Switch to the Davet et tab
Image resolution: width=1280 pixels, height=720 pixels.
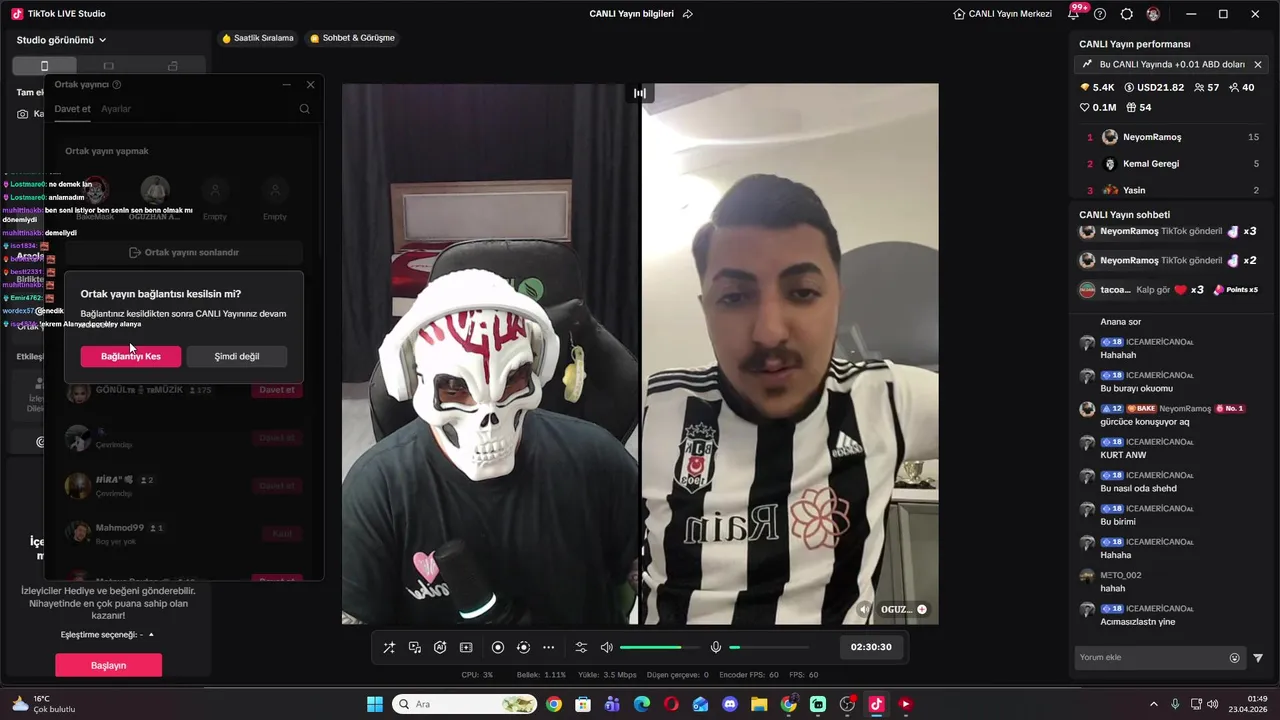click(72, 109)
